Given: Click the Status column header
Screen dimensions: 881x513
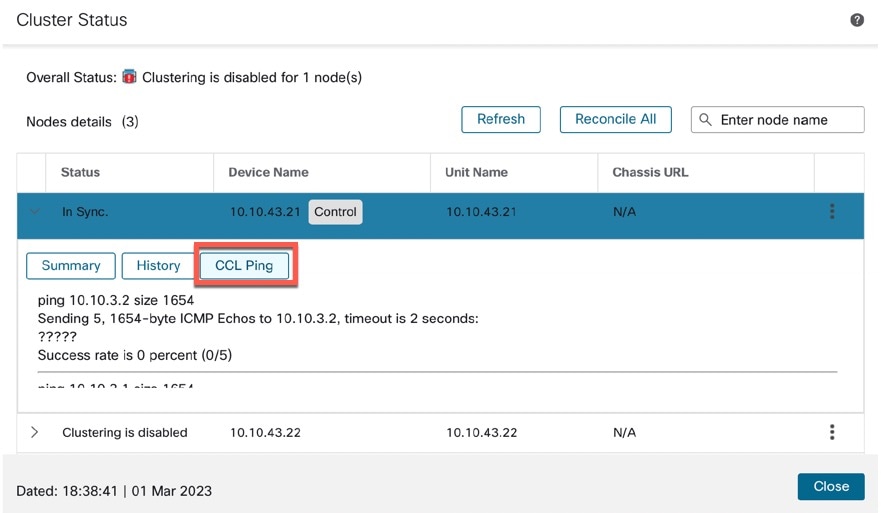Looking at the screenshot, I should [80, 172].
